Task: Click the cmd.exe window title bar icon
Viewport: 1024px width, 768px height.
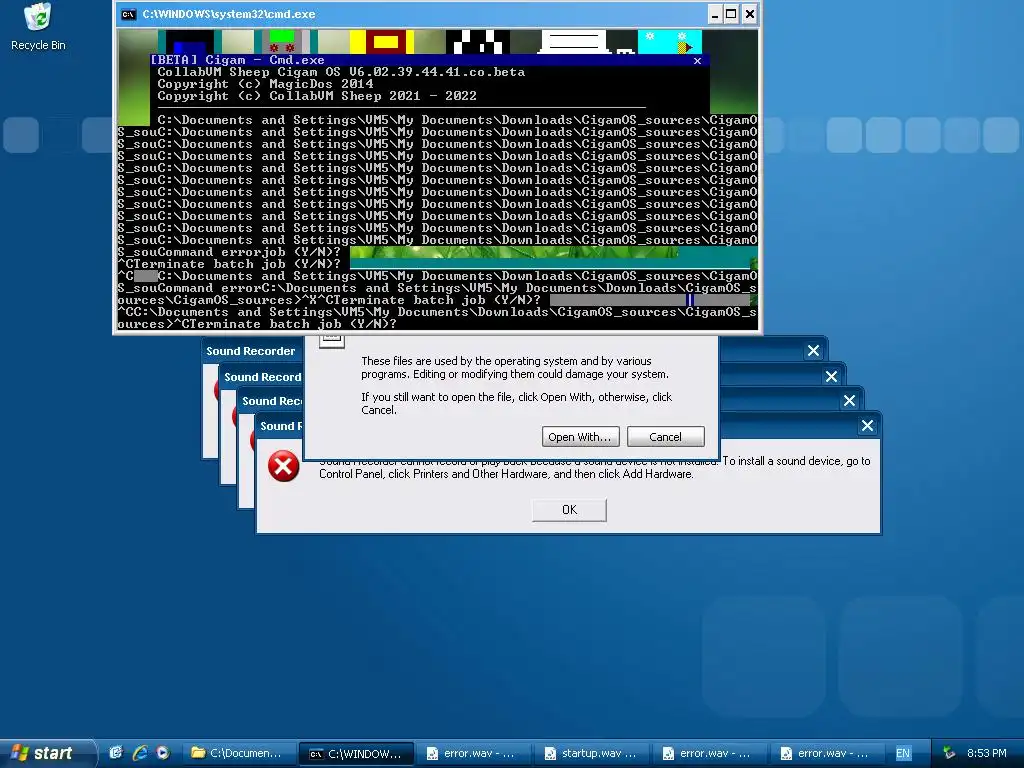Action: click(129, 14)
